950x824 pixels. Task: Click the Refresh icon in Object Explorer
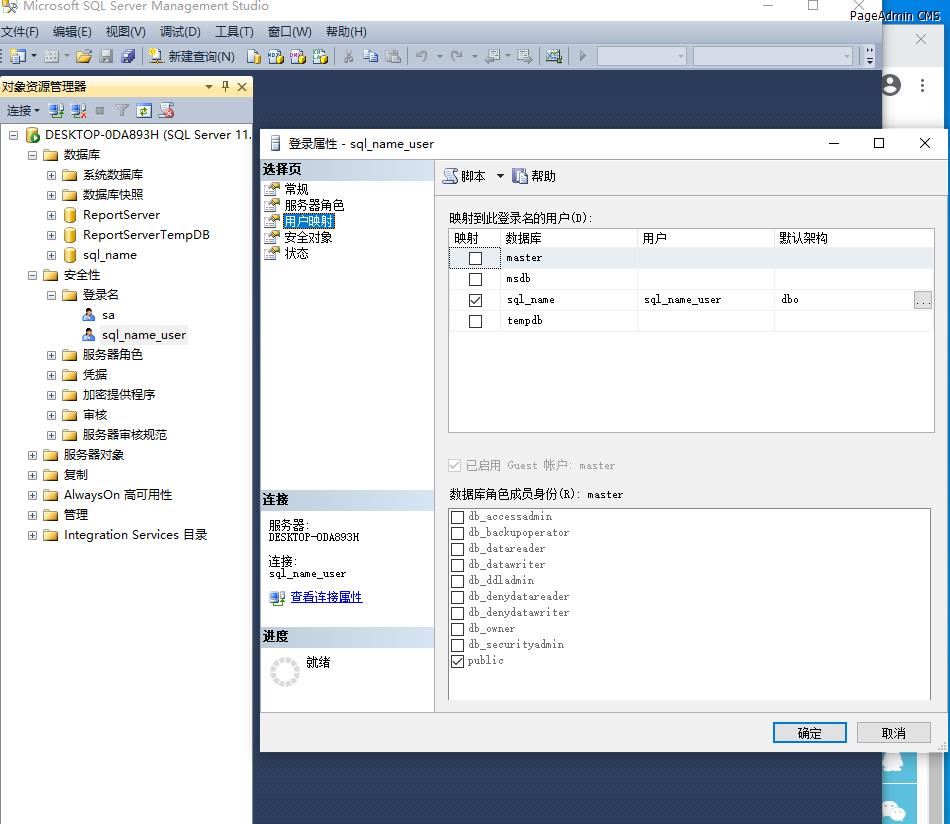point(144,110)
